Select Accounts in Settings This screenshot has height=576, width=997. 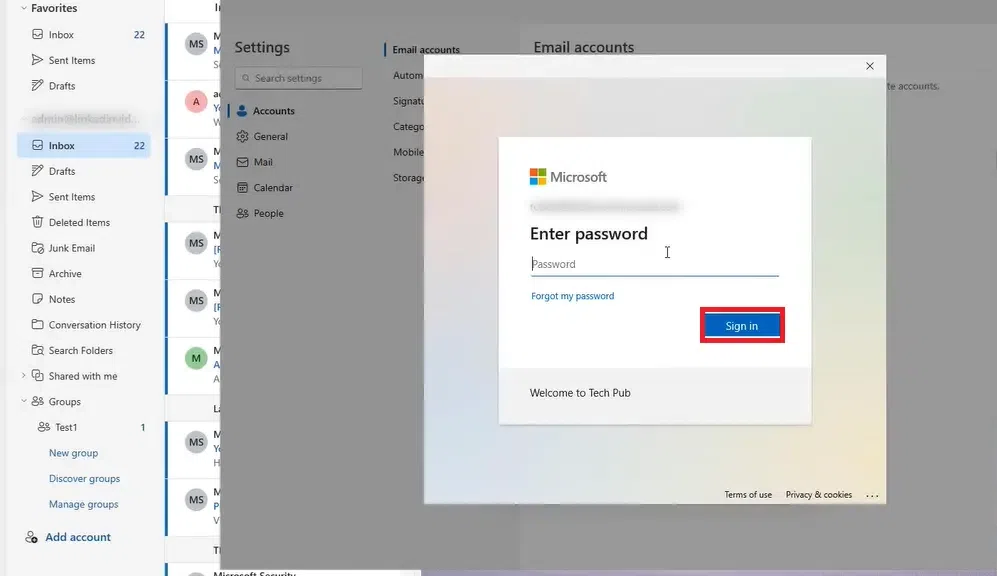[x=273, y=111]
